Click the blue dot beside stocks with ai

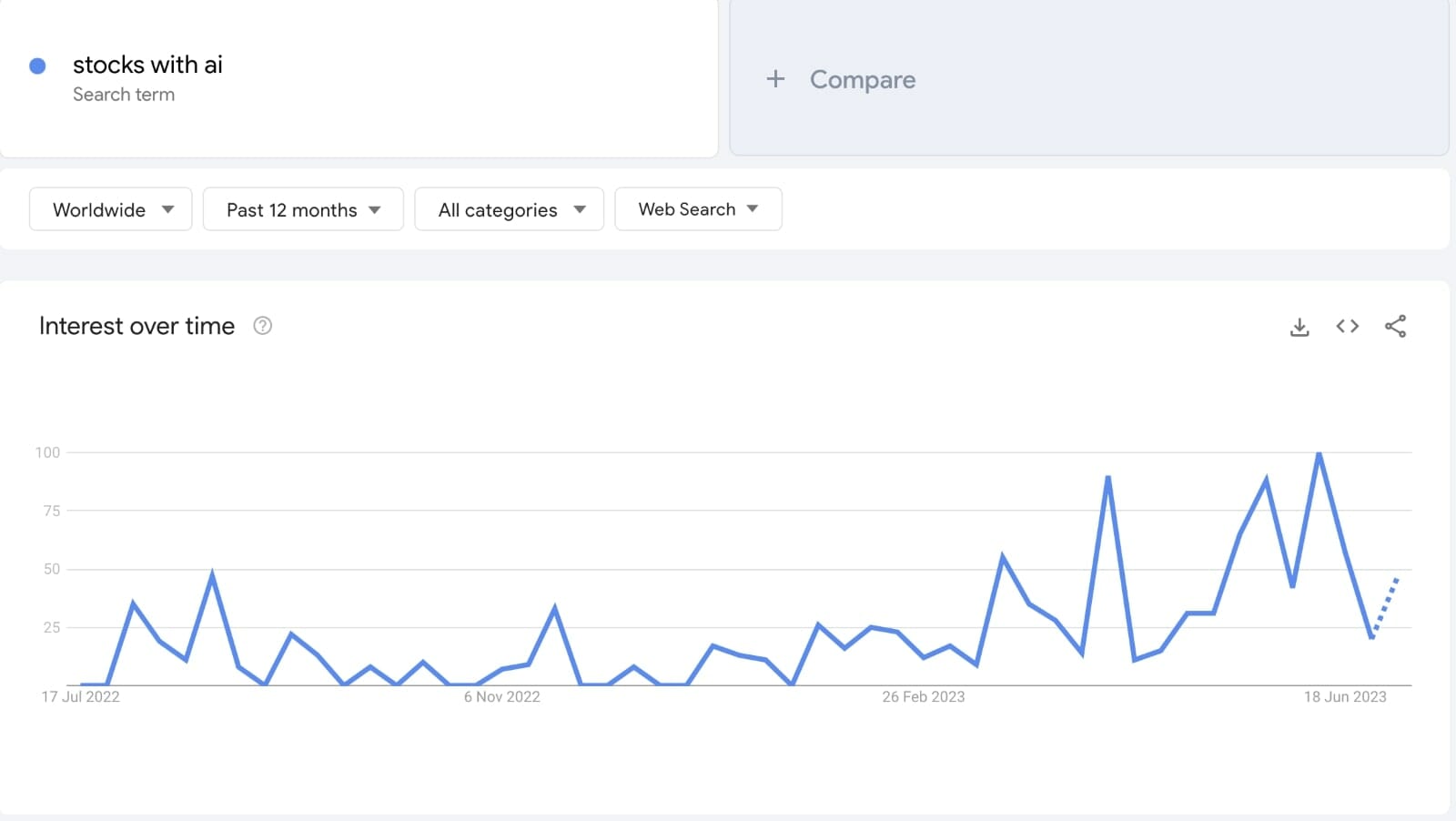pyautogui.click(x=37, y=66)
